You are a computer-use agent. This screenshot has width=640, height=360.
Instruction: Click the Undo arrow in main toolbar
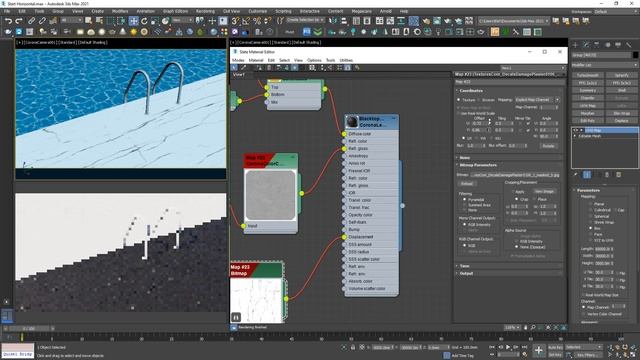pos(8,20)
